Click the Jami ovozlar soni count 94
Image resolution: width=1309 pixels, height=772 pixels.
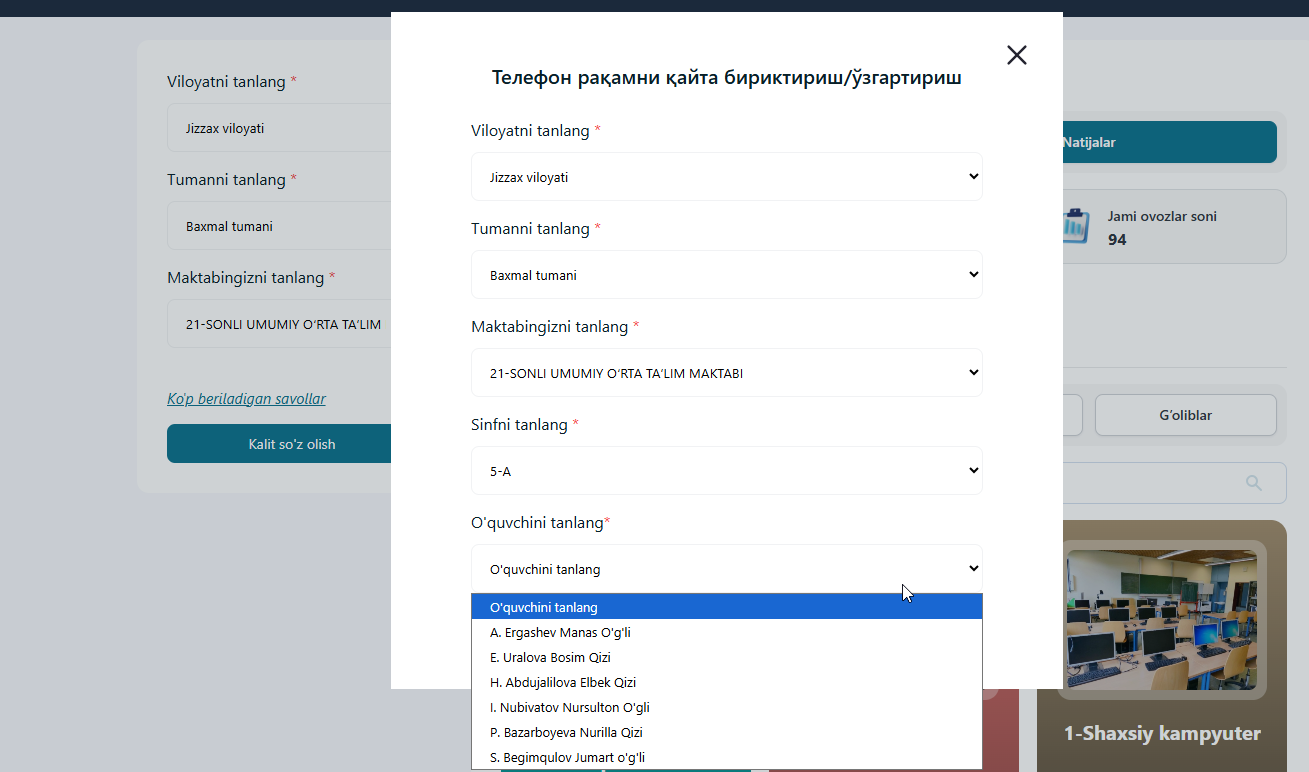(1117, 240)
